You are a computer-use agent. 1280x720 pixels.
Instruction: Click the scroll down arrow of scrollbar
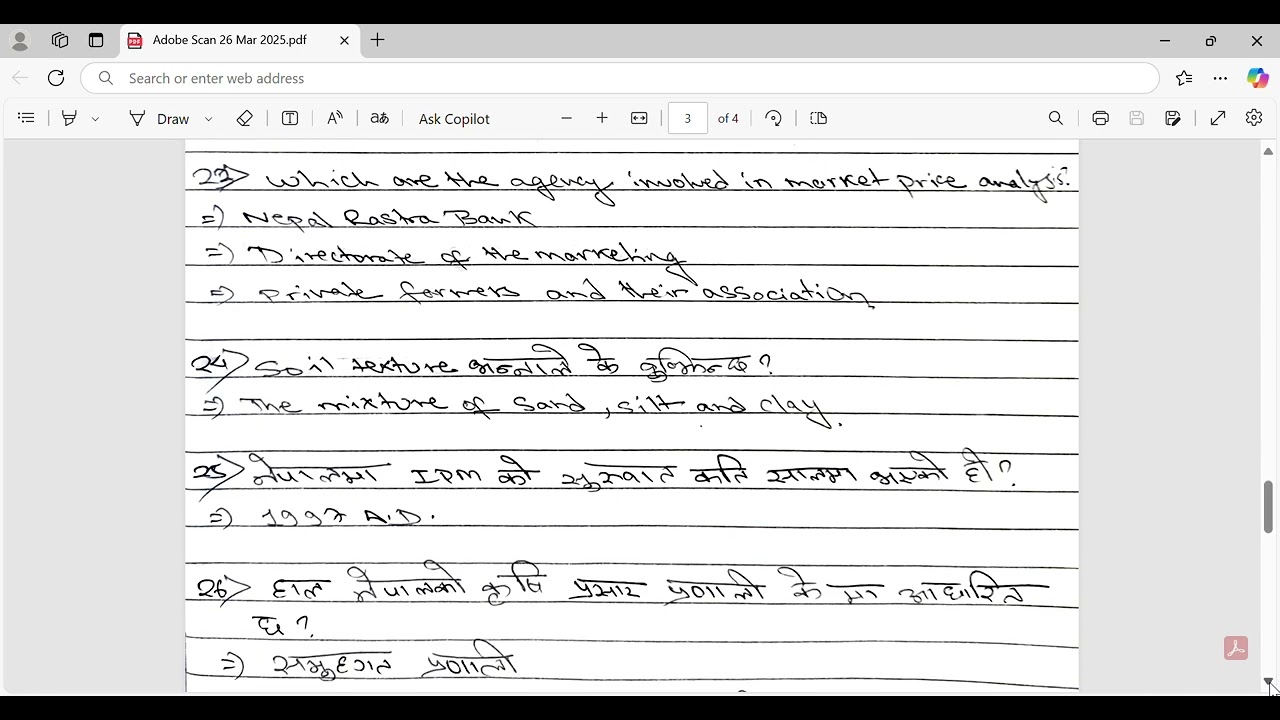pyautogui.click(x=1268, y=682)
